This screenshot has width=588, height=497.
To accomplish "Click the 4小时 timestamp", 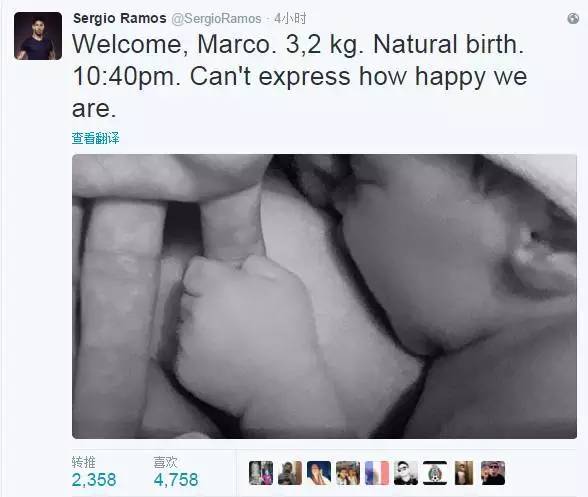I will coord(290,18).
